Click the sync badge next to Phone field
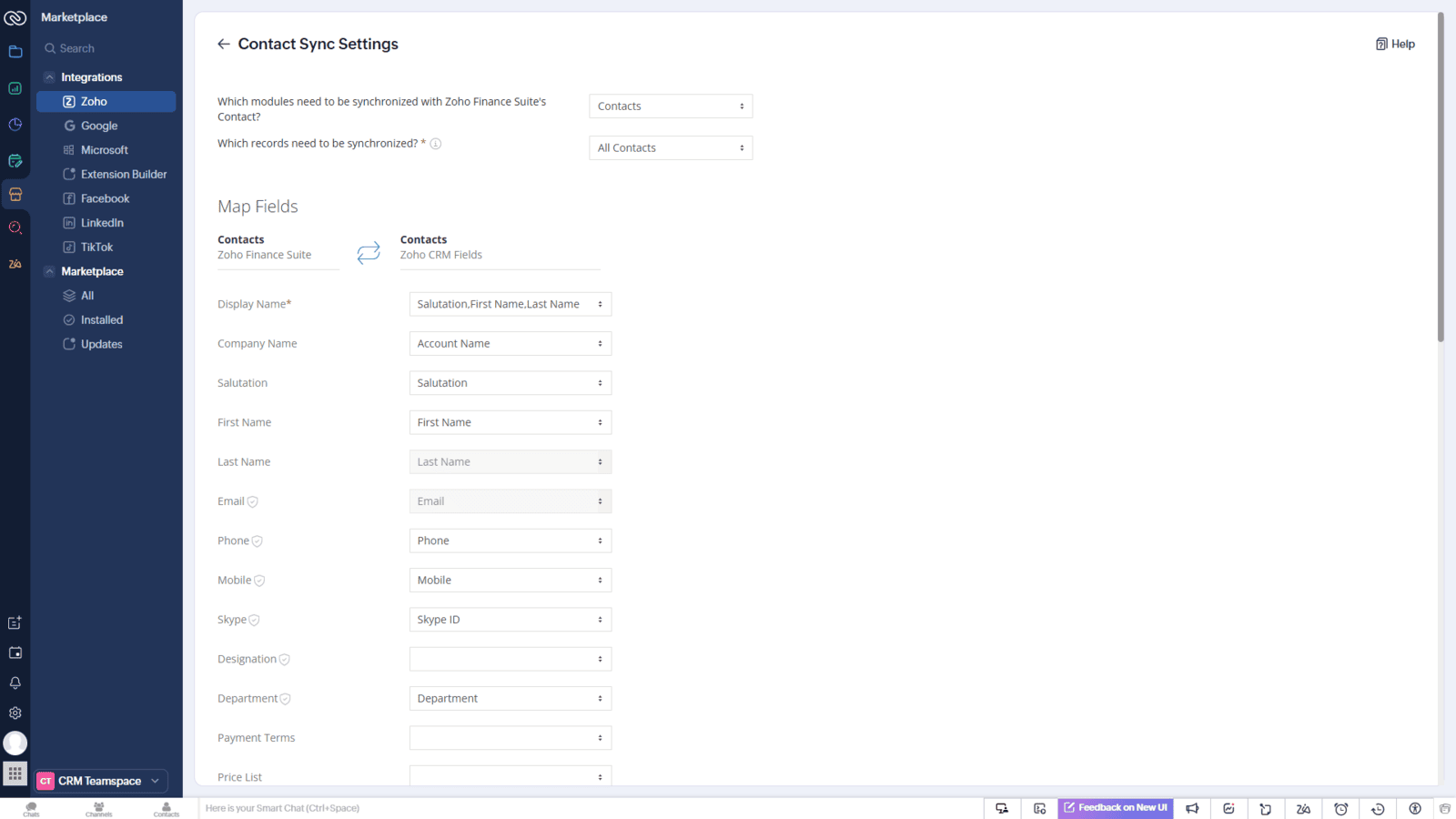Screen dimensions: 1456x819 tap(257, 540)
